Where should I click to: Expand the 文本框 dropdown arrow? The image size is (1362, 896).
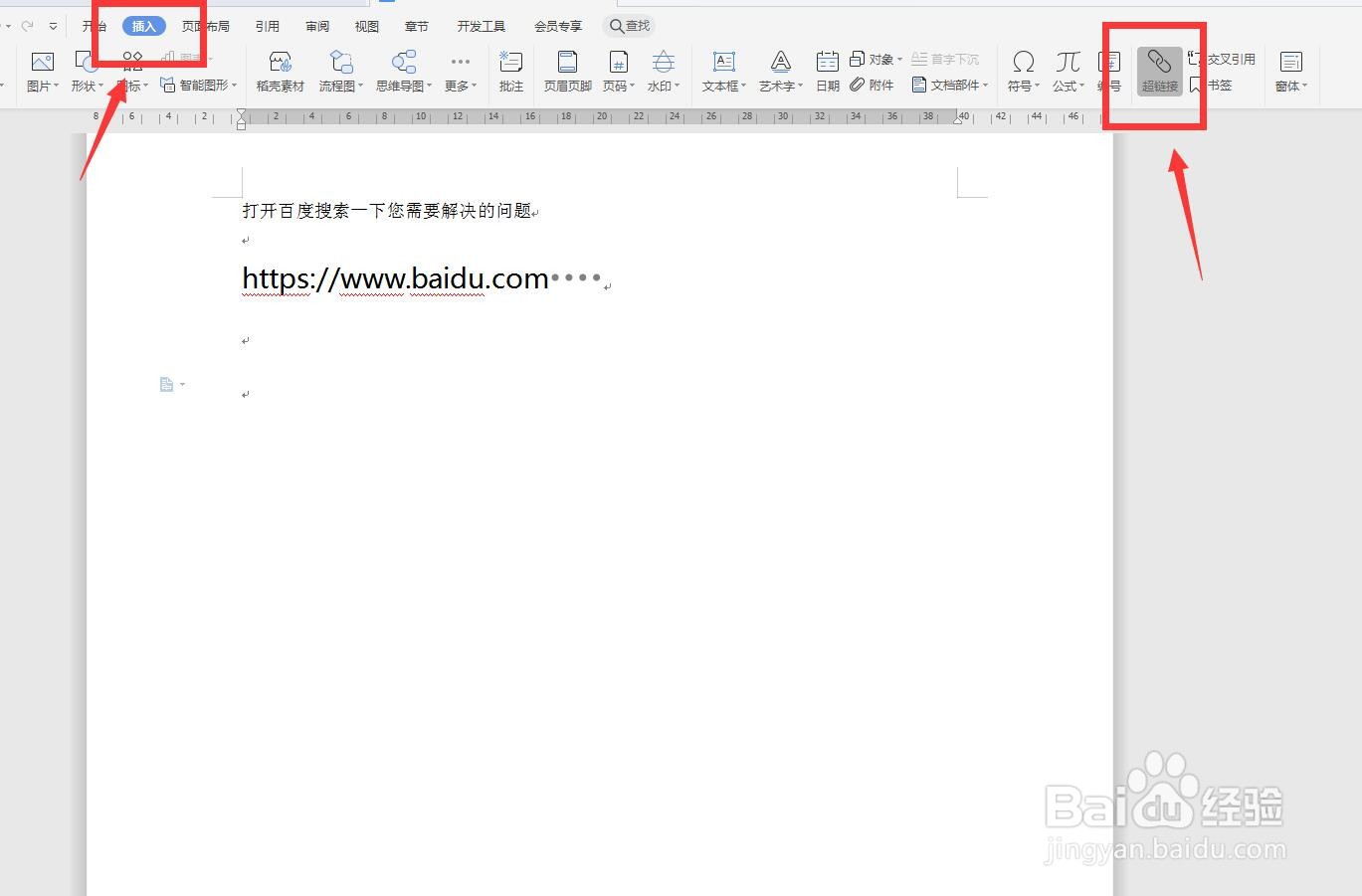(x=744, y=87)
